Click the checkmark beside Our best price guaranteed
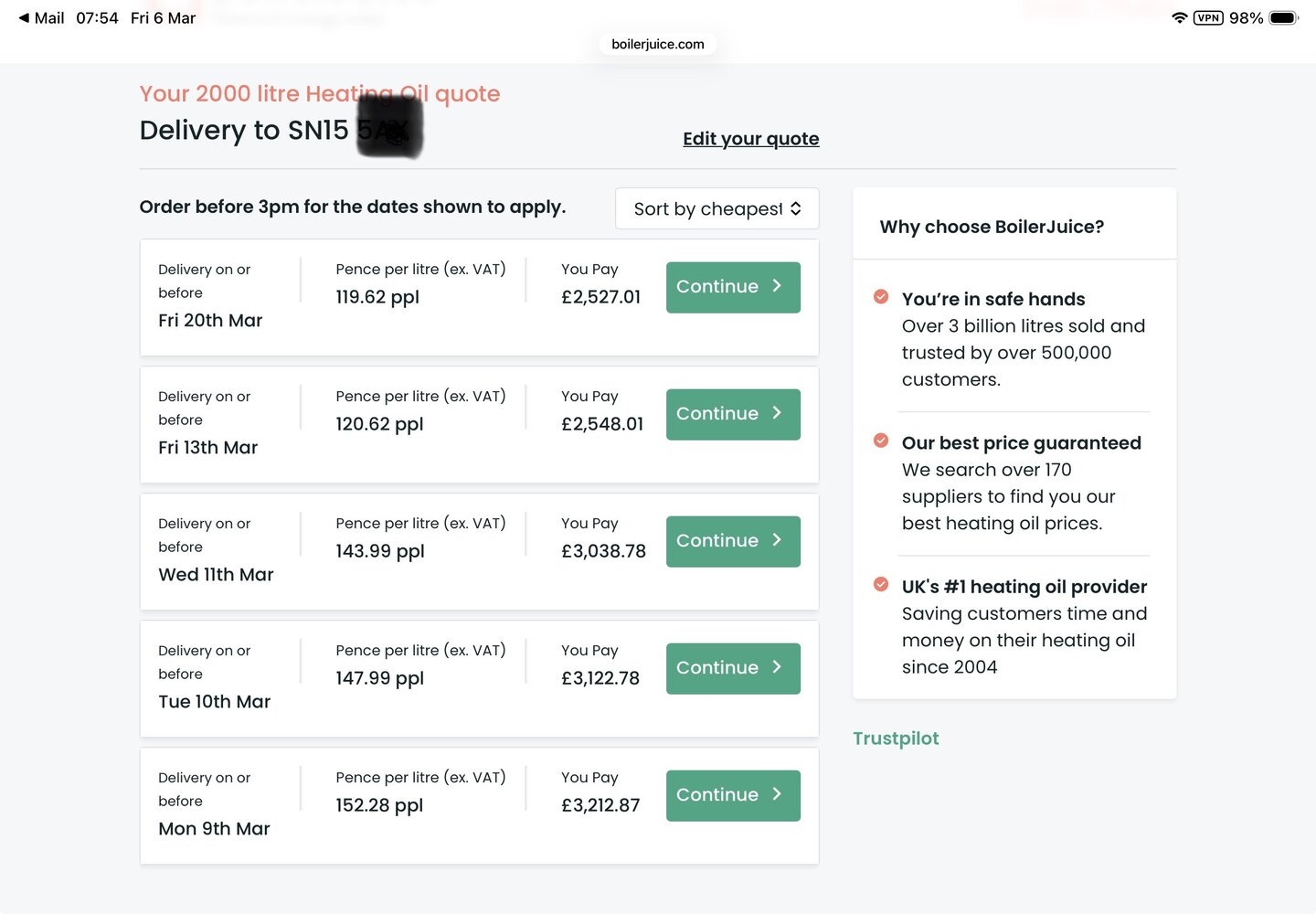The image size is (1316, 914). pos(881,441)
